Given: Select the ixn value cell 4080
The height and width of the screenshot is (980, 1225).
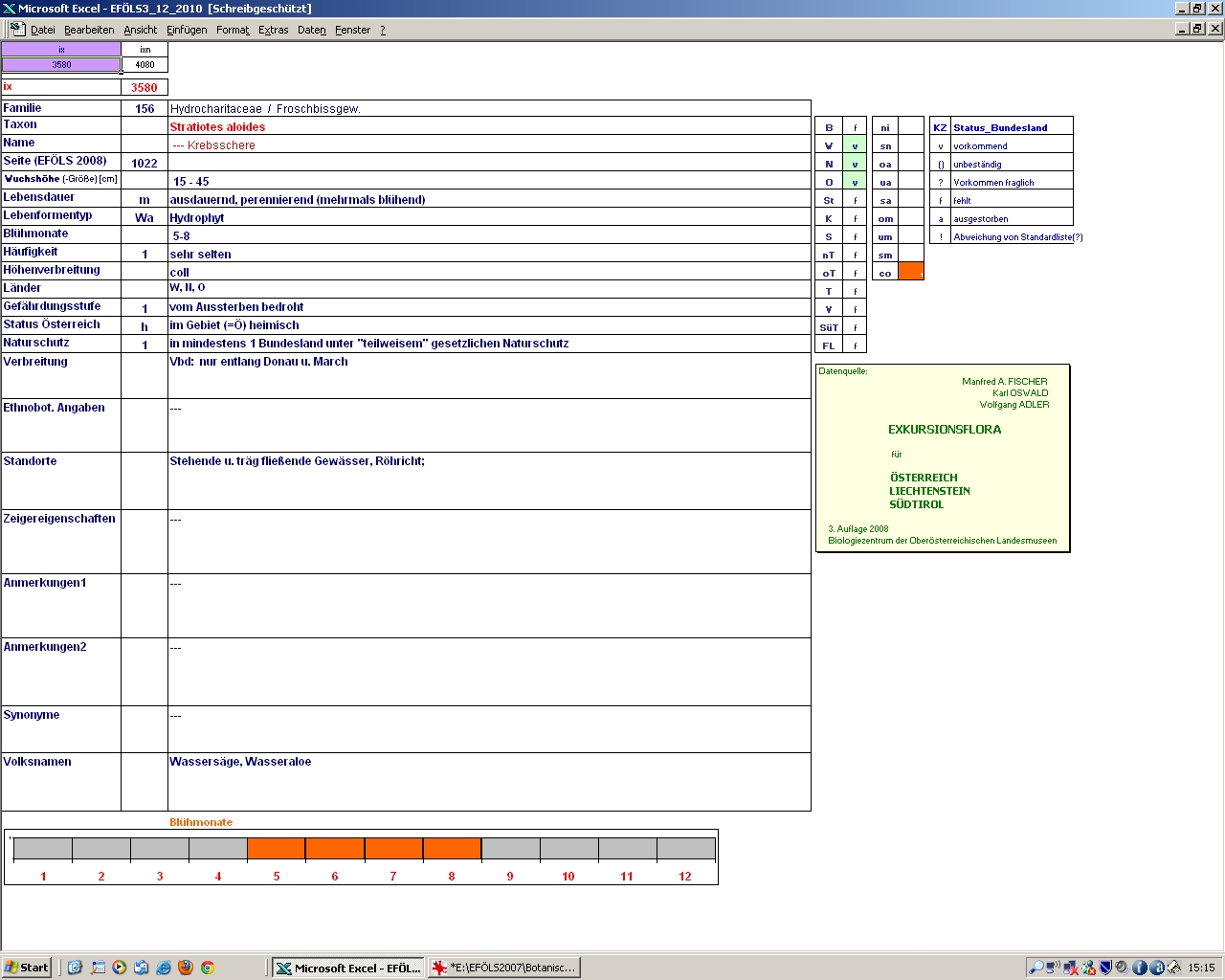Looking at the screenshot, I should tap(145, 65).
